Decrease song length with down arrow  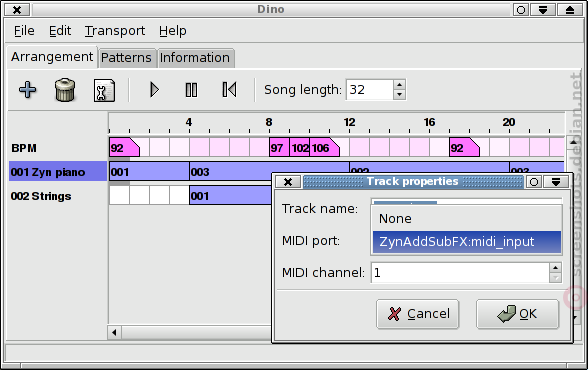[x=400, y=94]
